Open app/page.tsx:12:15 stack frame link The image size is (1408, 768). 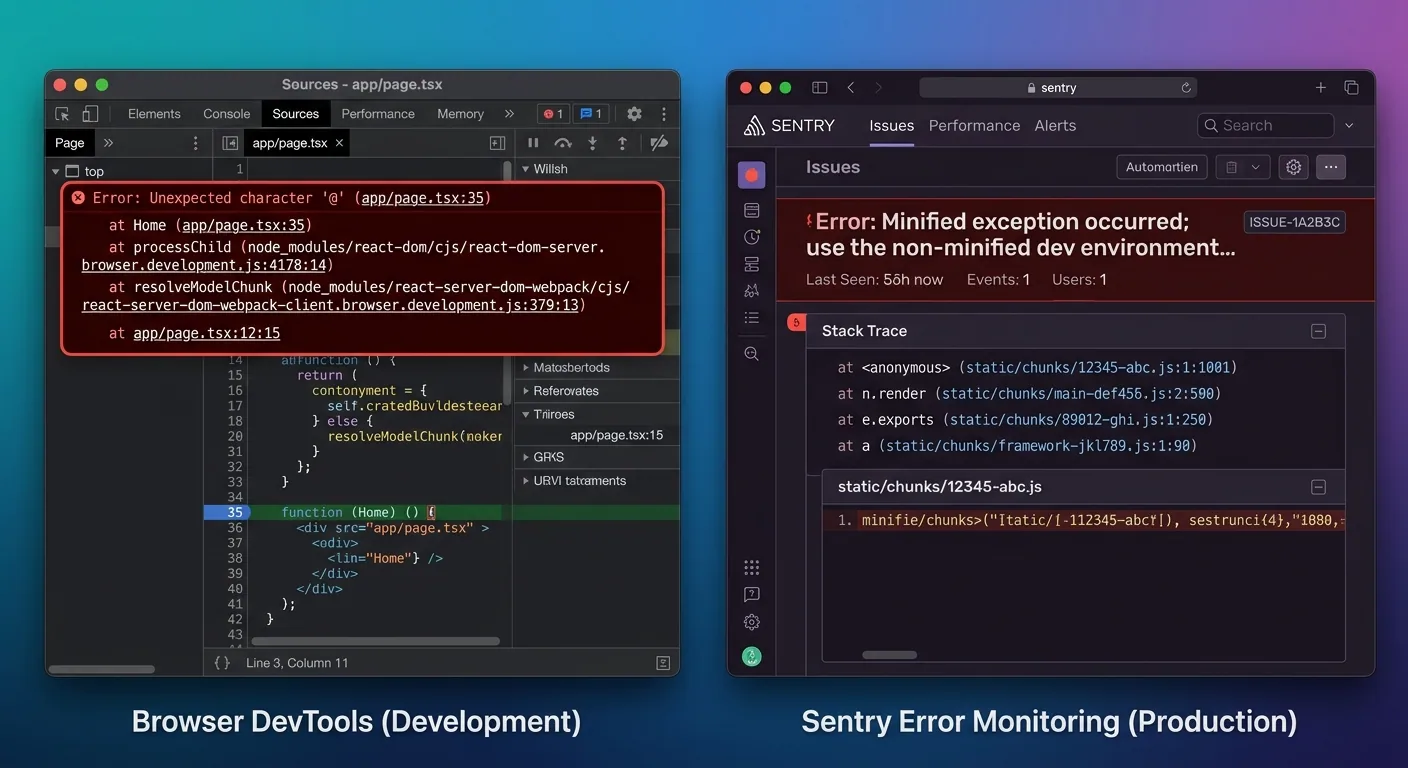(x=207, y=333)
